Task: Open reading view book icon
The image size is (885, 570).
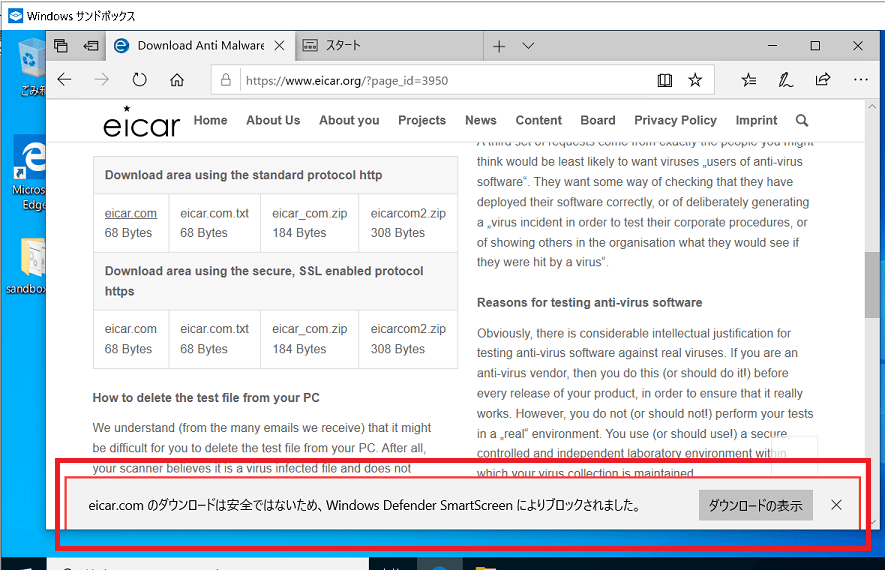Action: click(665, 80)
